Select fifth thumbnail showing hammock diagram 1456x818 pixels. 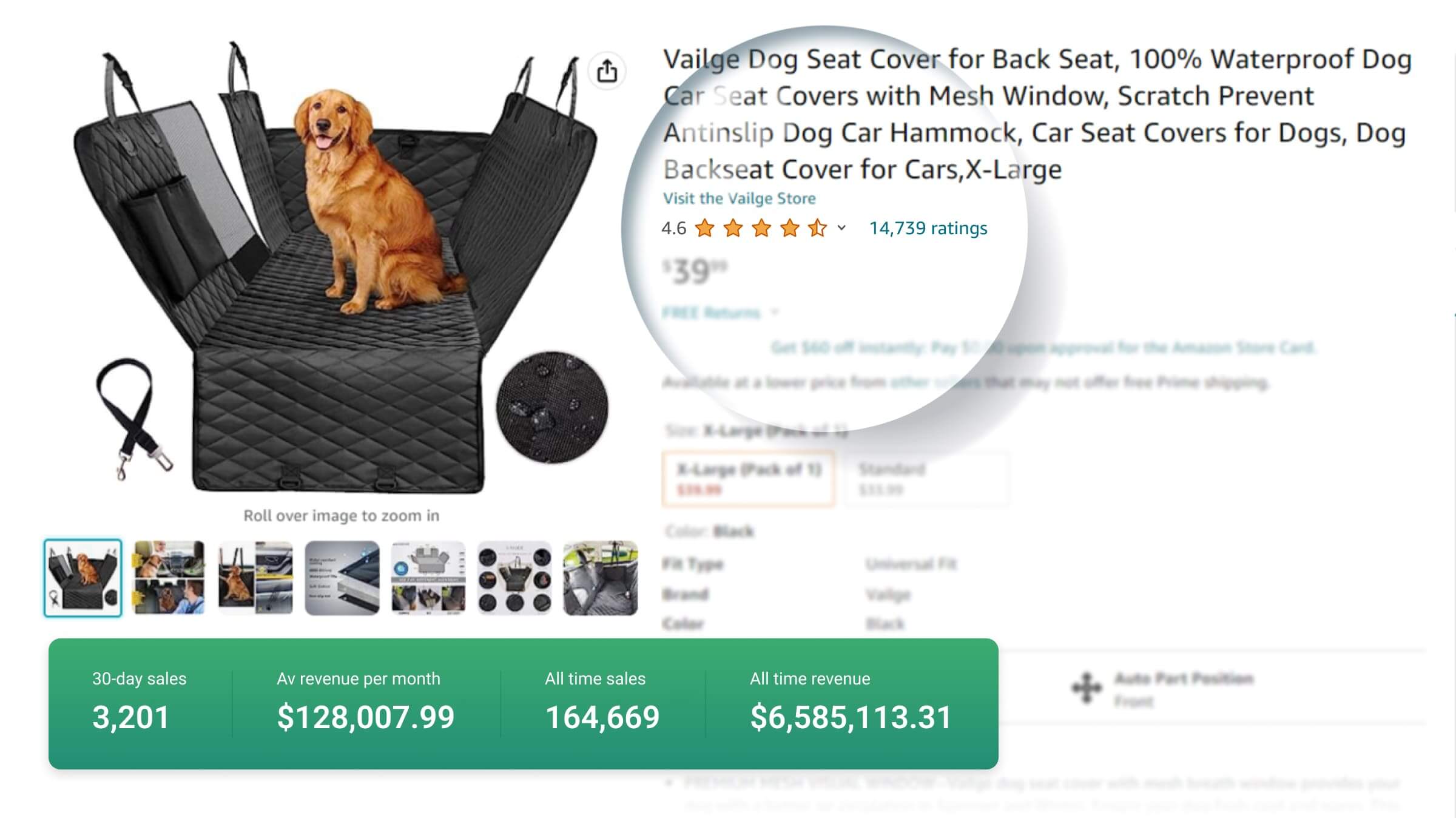428,578
